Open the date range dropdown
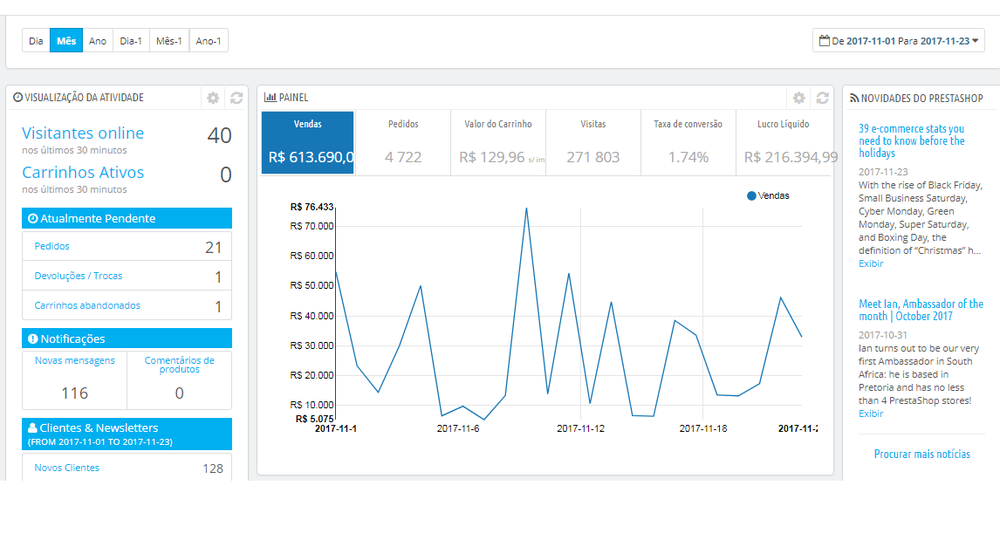 click(898, 41)
